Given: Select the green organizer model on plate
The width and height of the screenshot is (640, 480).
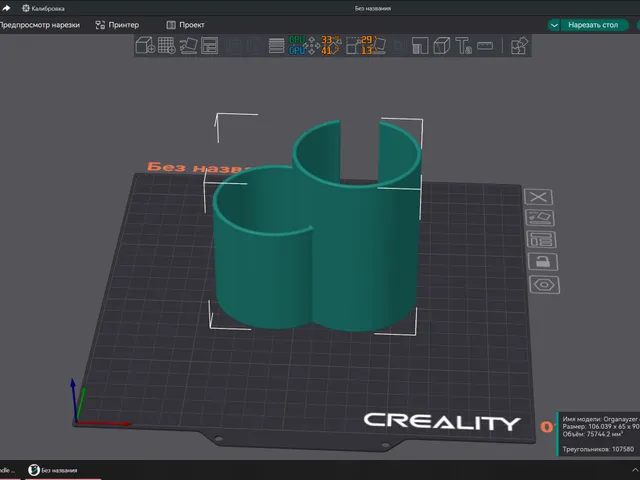Looking at the screenshot, I should tap(316, 245).
